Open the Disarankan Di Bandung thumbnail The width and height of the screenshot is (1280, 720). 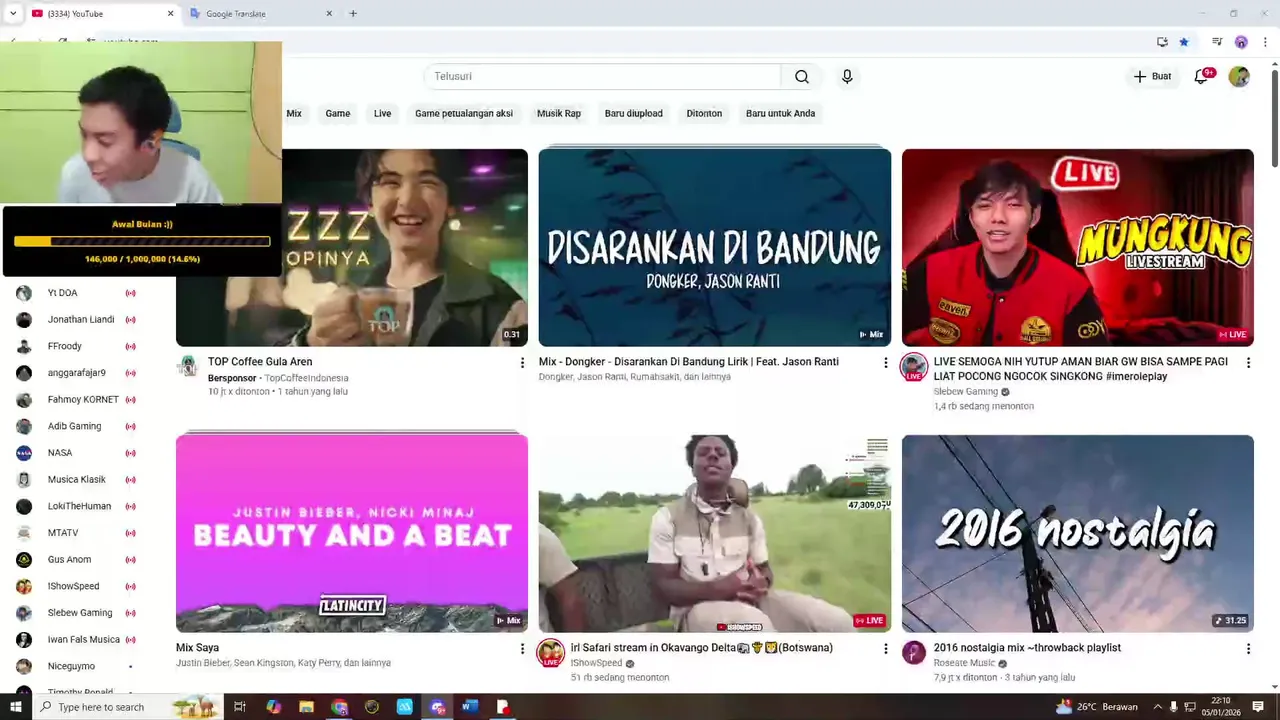pos(715,248)
